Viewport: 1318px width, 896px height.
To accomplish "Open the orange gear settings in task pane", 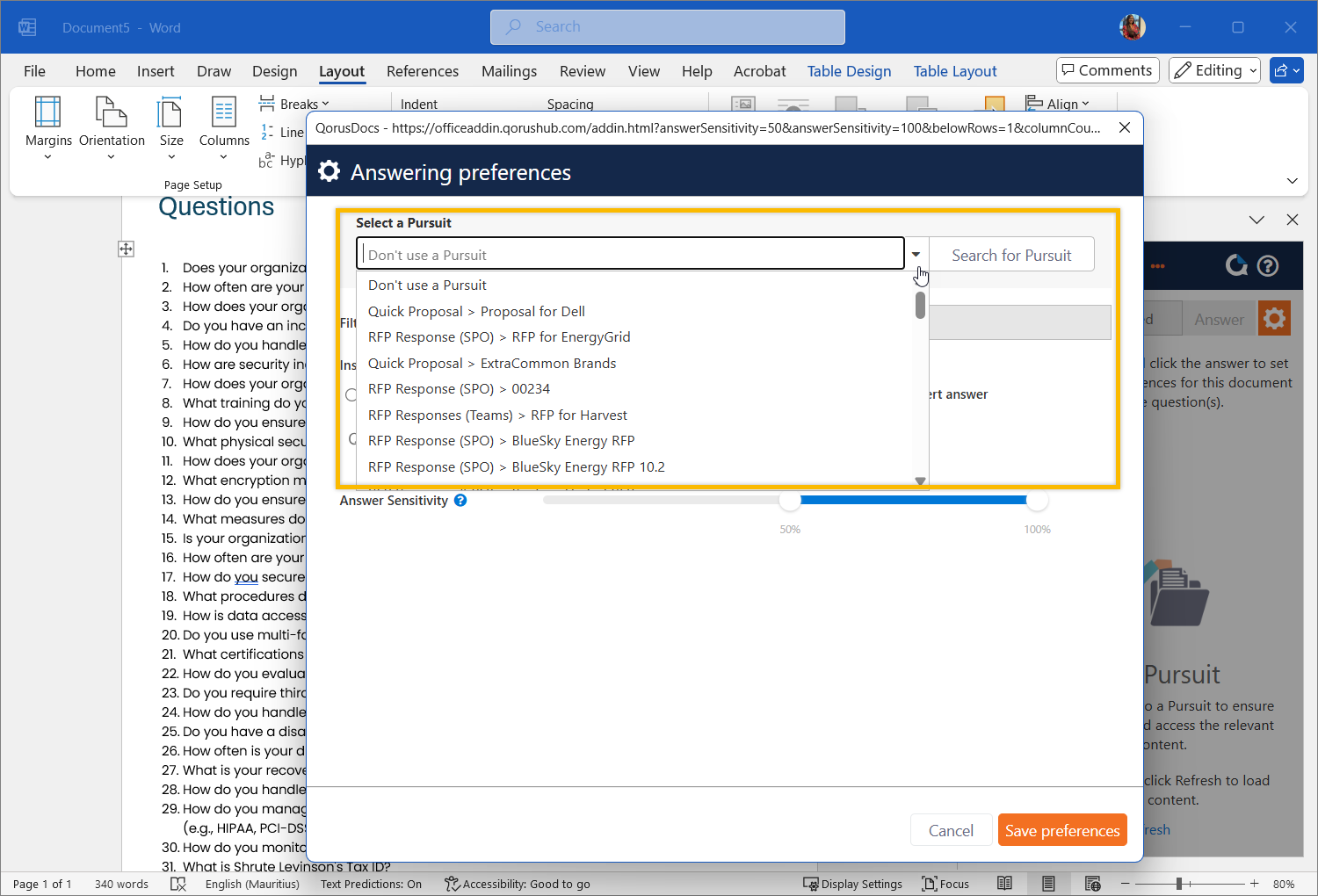I will tap(1274, 319).
